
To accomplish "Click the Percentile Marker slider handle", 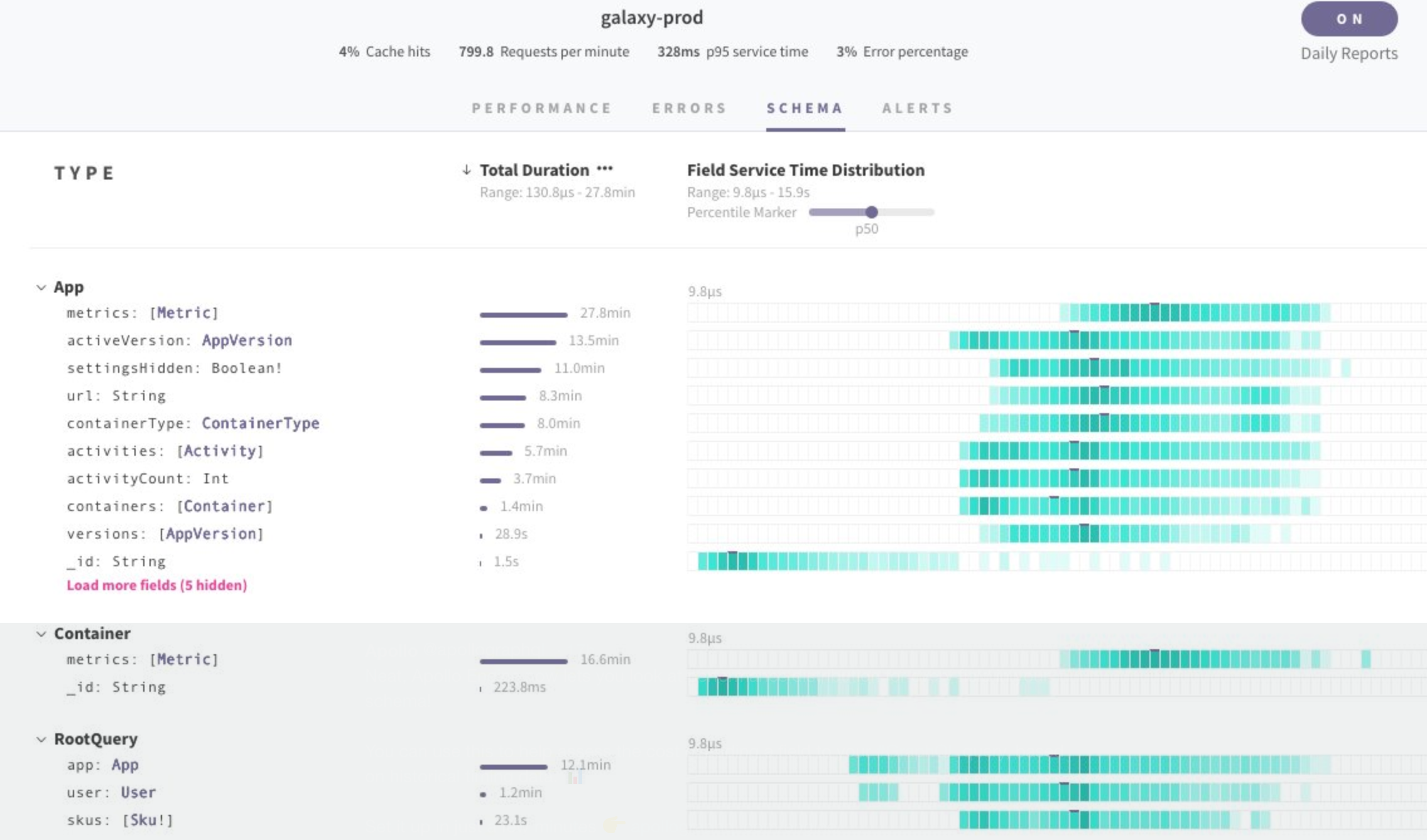I will pyautogui.click(x=871, y=212).
